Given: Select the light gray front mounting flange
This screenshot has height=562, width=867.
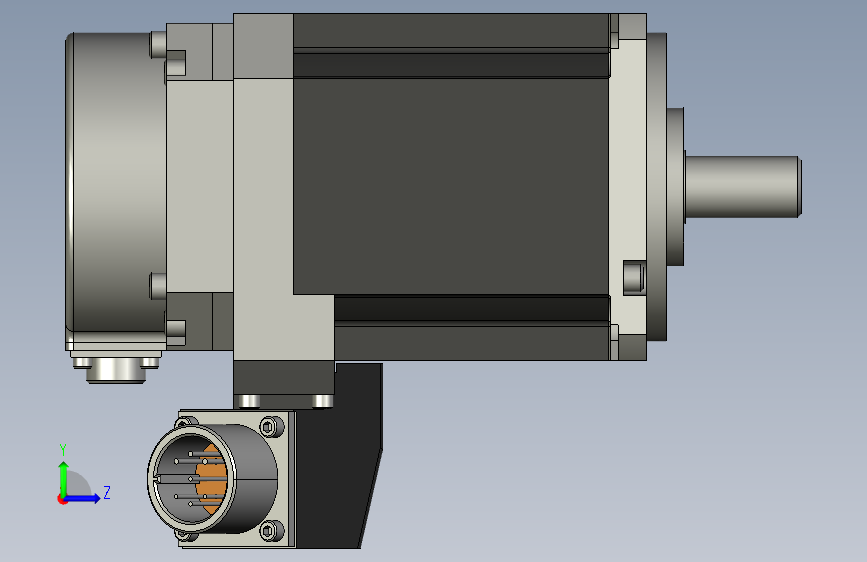Looking at the screenshot, I should (628, 186).
